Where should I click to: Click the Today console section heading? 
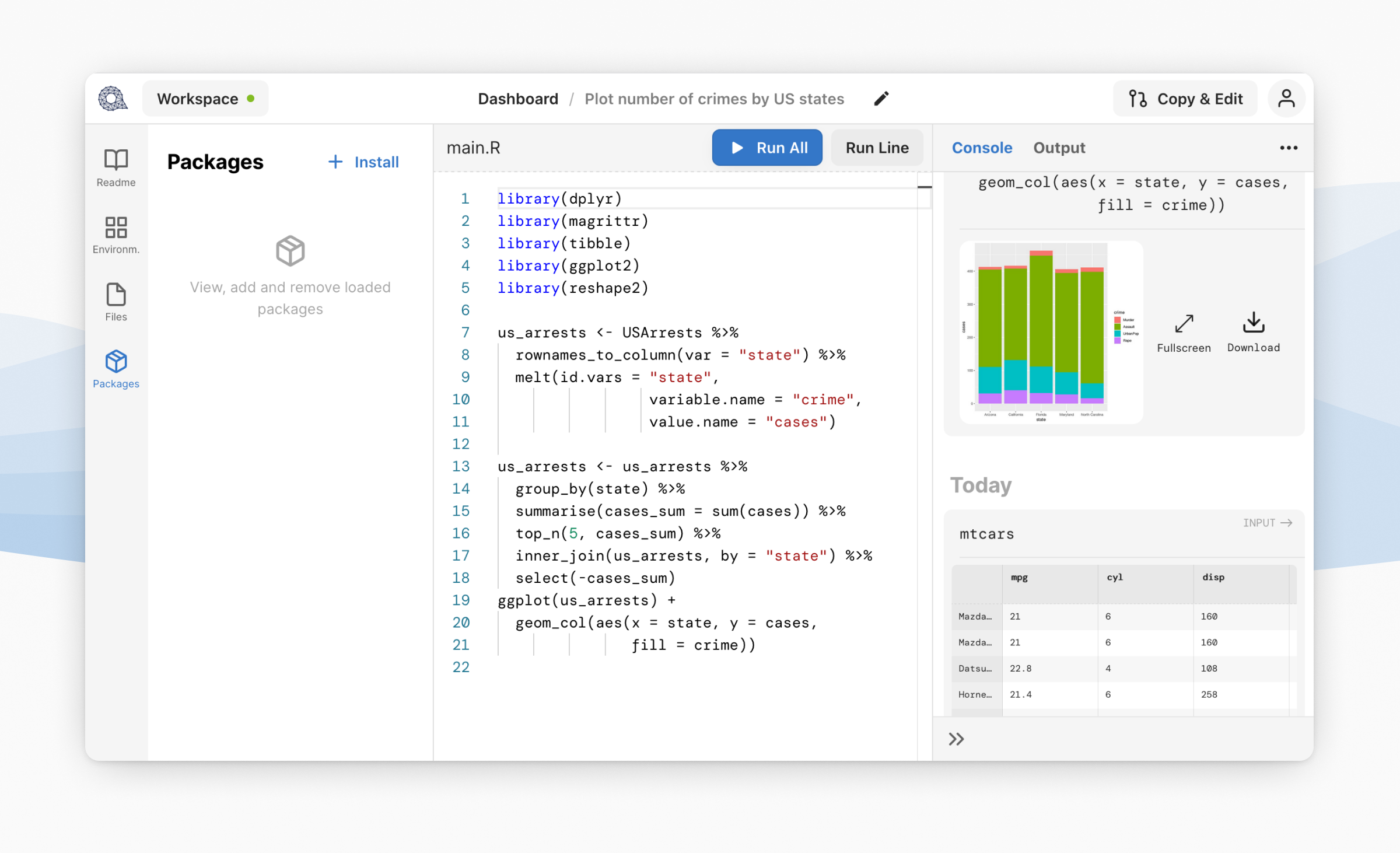(981, 485)
